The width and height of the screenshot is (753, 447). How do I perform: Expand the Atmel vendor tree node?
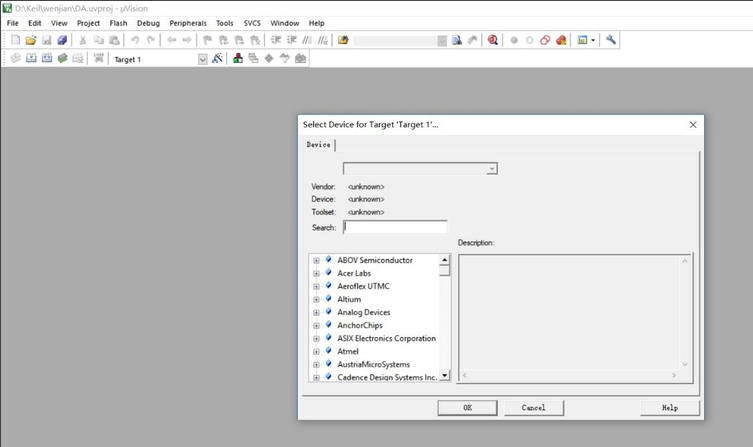click(x=316, y=351)
